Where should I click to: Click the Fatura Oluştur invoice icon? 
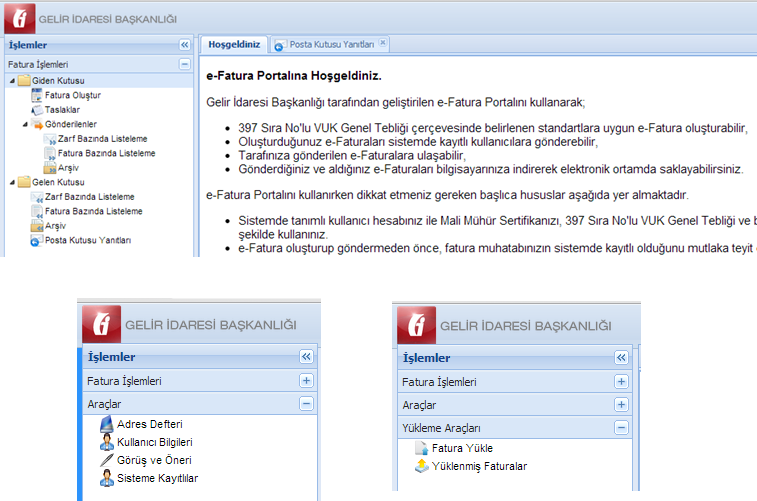pyautogui.click(x=36, y=95)
